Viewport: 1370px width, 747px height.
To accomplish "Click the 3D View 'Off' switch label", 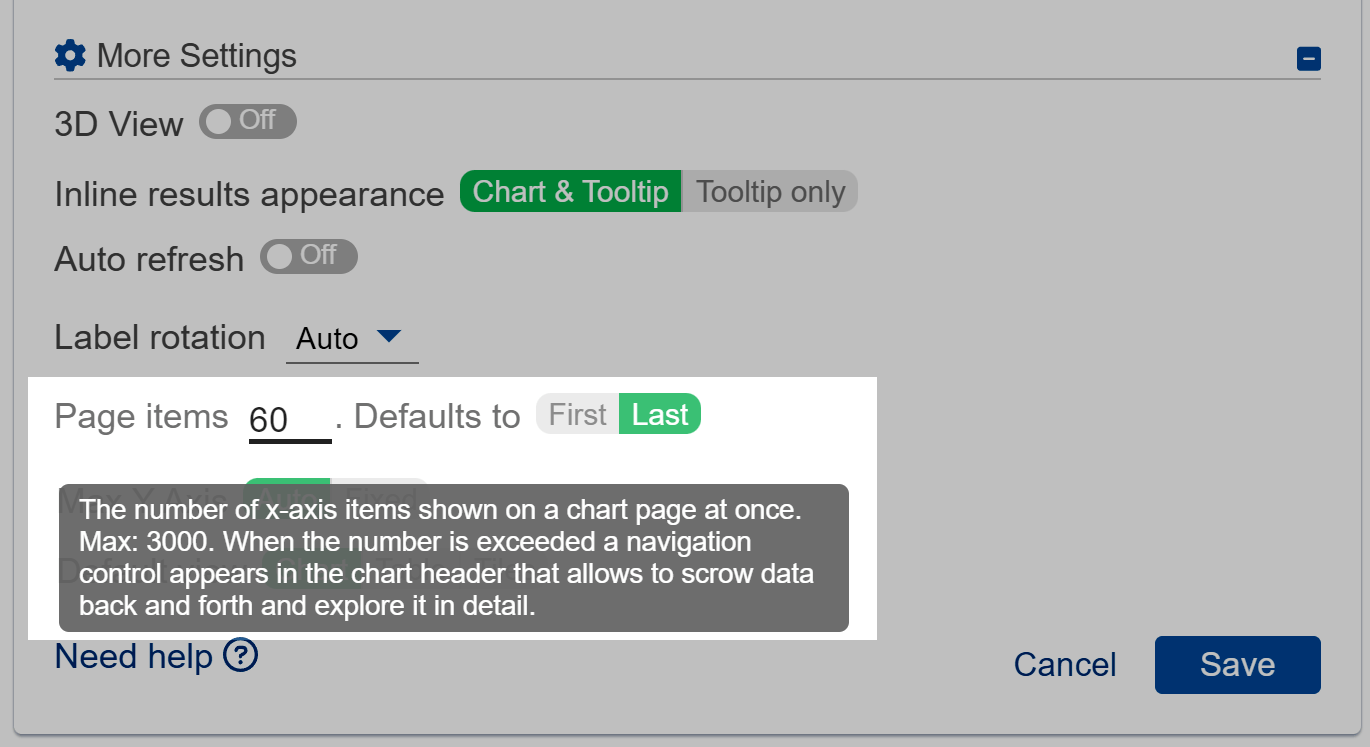I will click(258, 121).
